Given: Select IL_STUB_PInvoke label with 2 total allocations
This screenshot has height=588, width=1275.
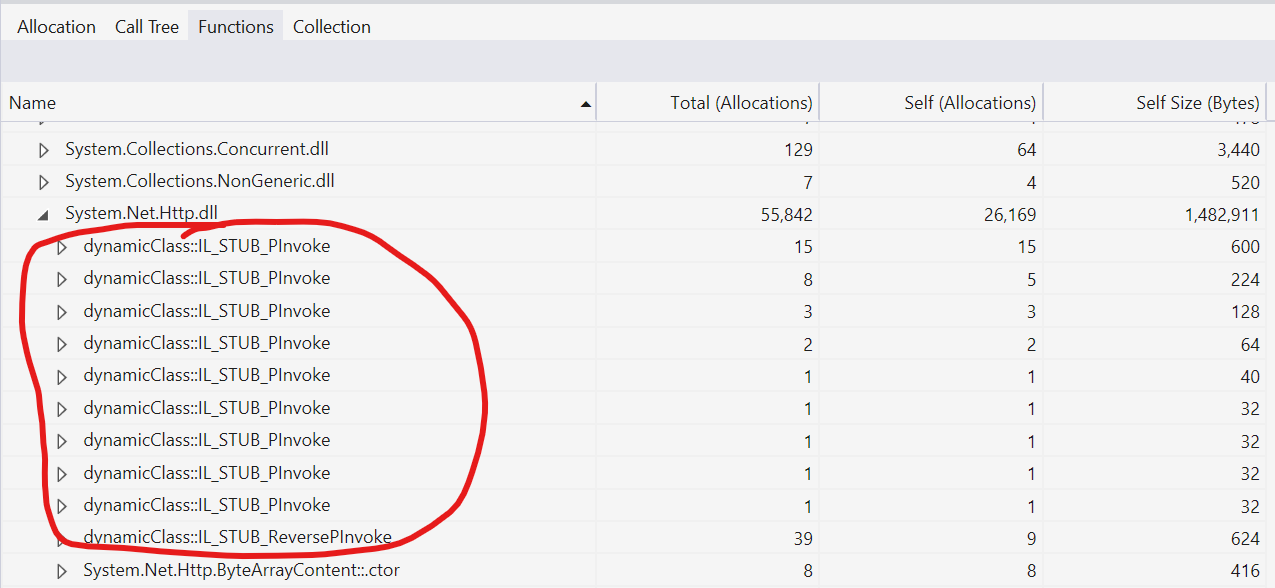Looking at the screenshot, I should point(207,343).
